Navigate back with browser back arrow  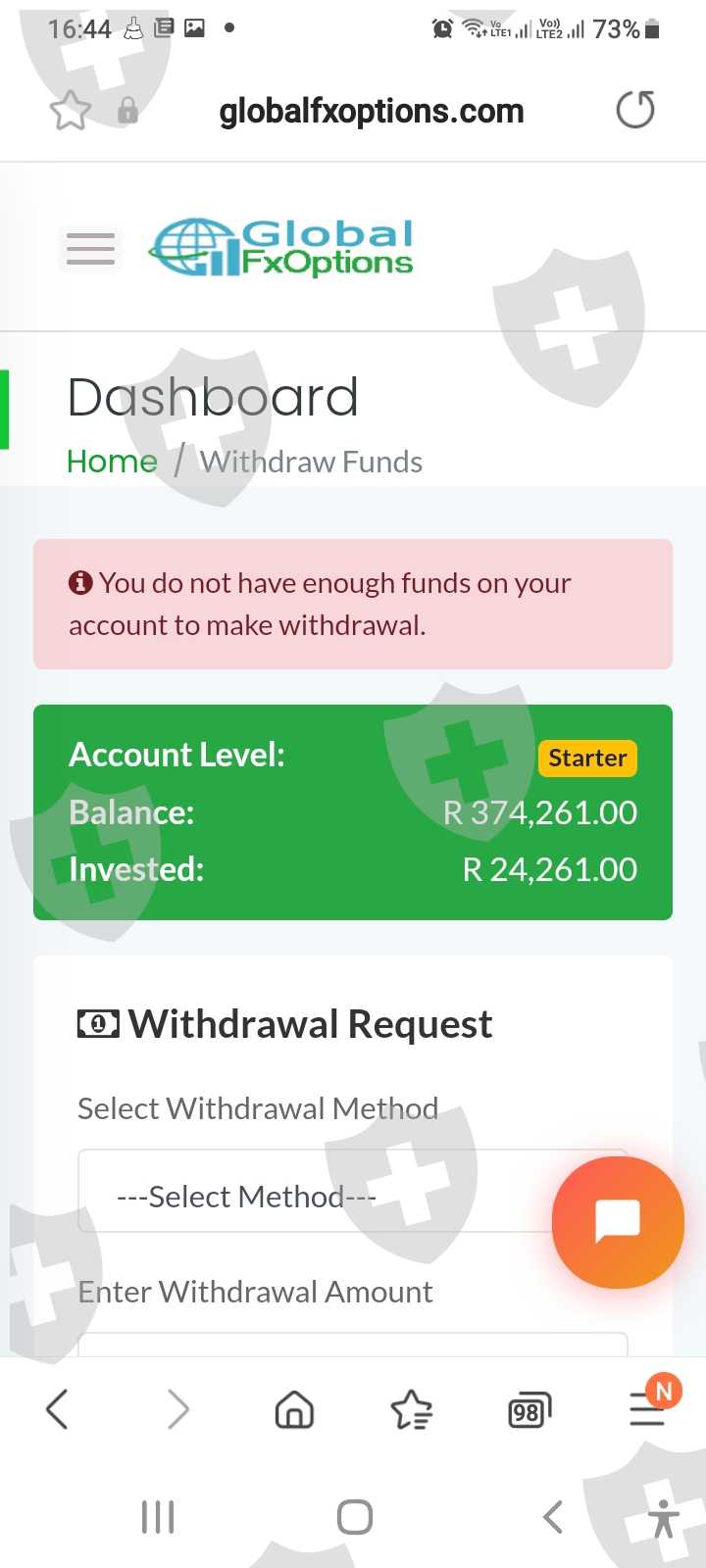58,1410
